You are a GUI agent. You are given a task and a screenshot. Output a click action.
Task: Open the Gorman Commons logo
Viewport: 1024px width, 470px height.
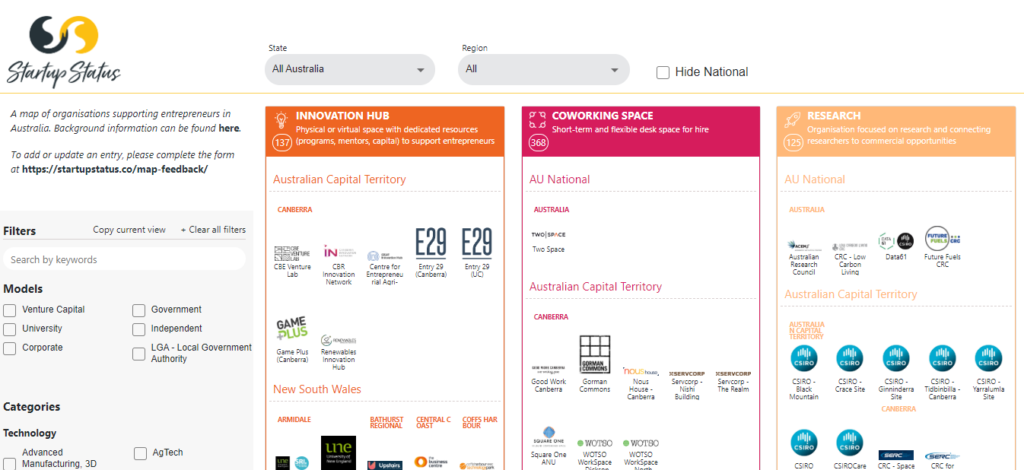594,355
